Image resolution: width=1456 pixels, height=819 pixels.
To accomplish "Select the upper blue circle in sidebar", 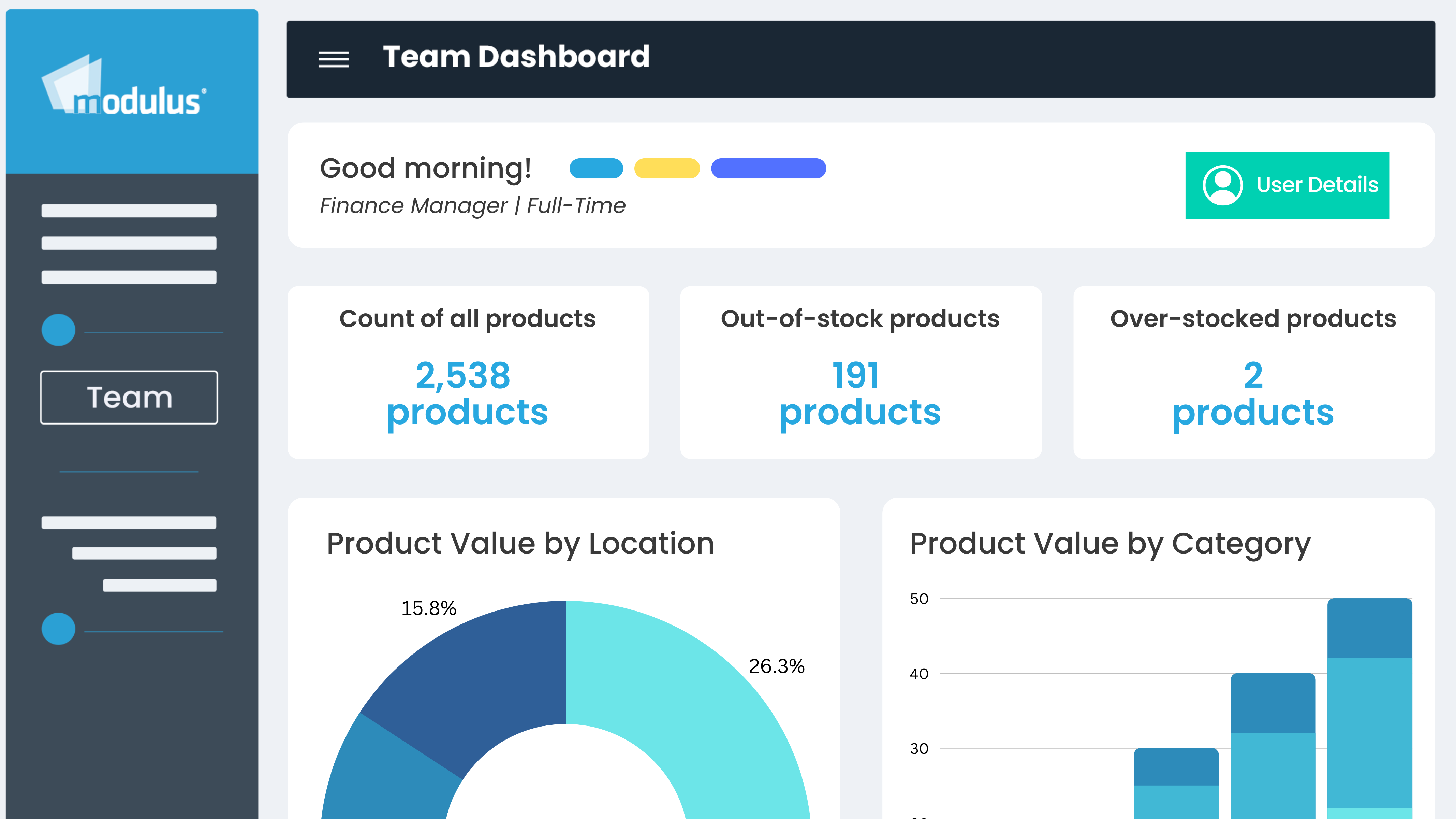I will click(58, 330).
